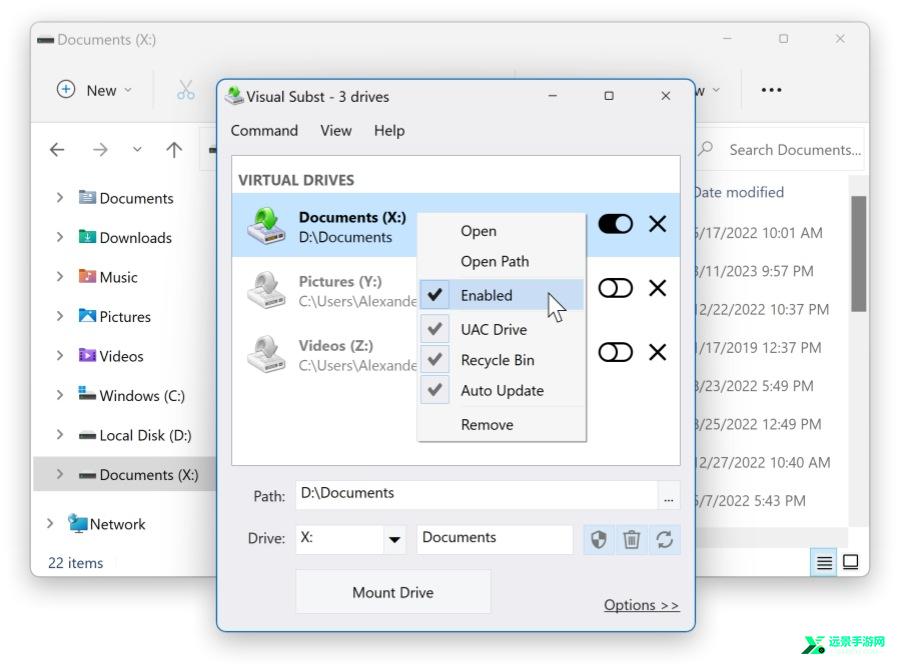Expand Local Disk (D:) tree node

pyautogui.click(x=60, y=435)
